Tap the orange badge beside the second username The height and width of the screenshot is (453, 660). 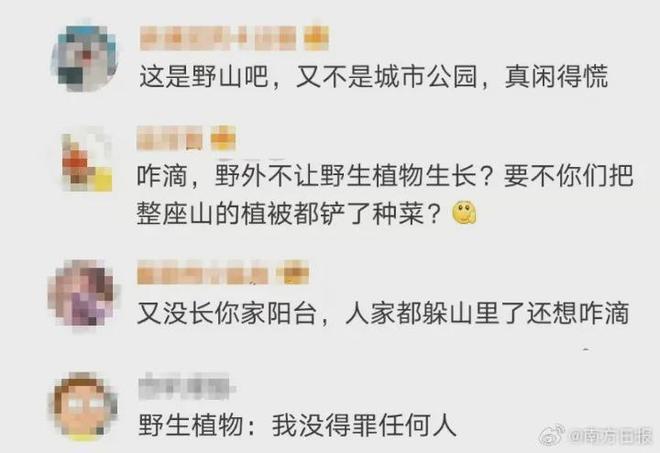click(x=223, y=138)
